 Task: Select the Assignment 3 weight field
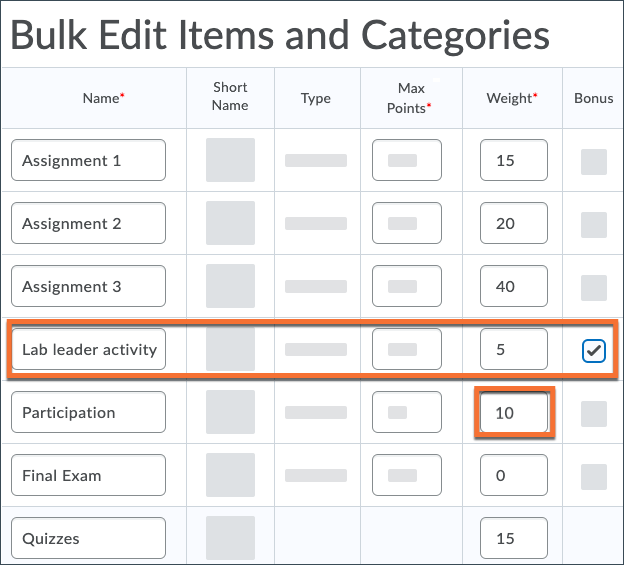513,287
